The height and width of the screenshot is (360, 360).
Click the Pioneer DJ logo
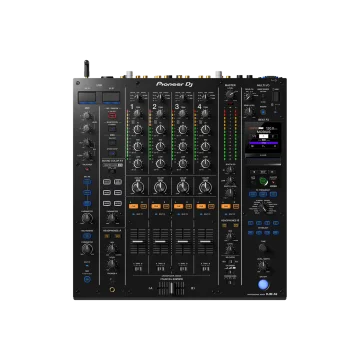pos(174,84)
